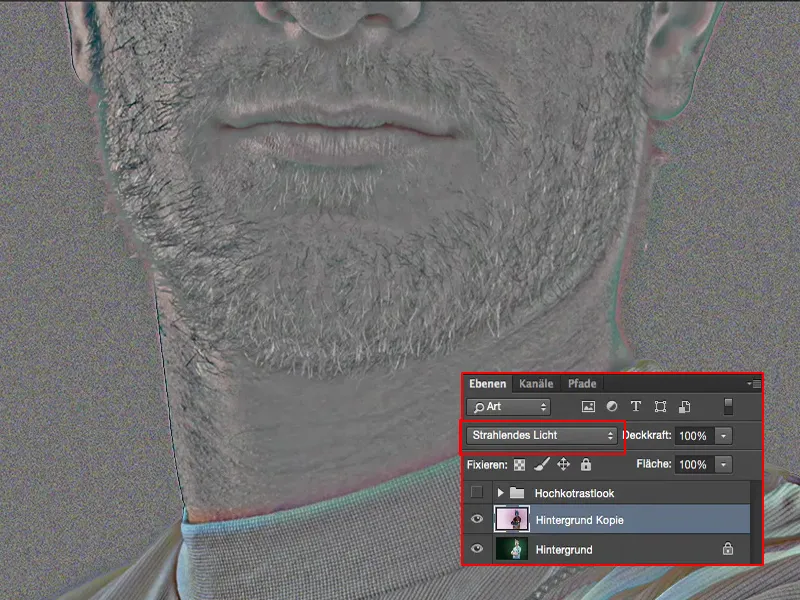Screen dimensions: 800x600
Task: Click the Hintergrund Kopie layer thumbnail
Action: [512, 519]
